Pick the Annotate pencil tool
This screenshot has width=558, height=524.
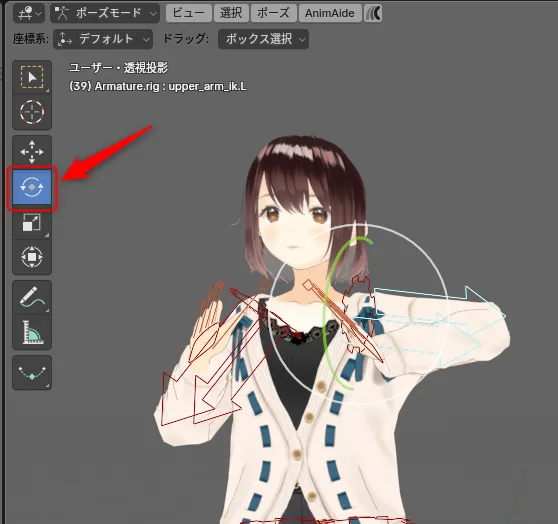coord(32,297)
